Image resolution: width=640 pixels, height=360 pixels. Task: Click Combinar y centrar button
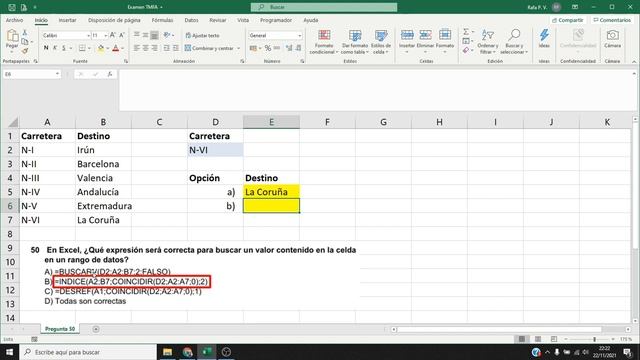click(209, 48)
